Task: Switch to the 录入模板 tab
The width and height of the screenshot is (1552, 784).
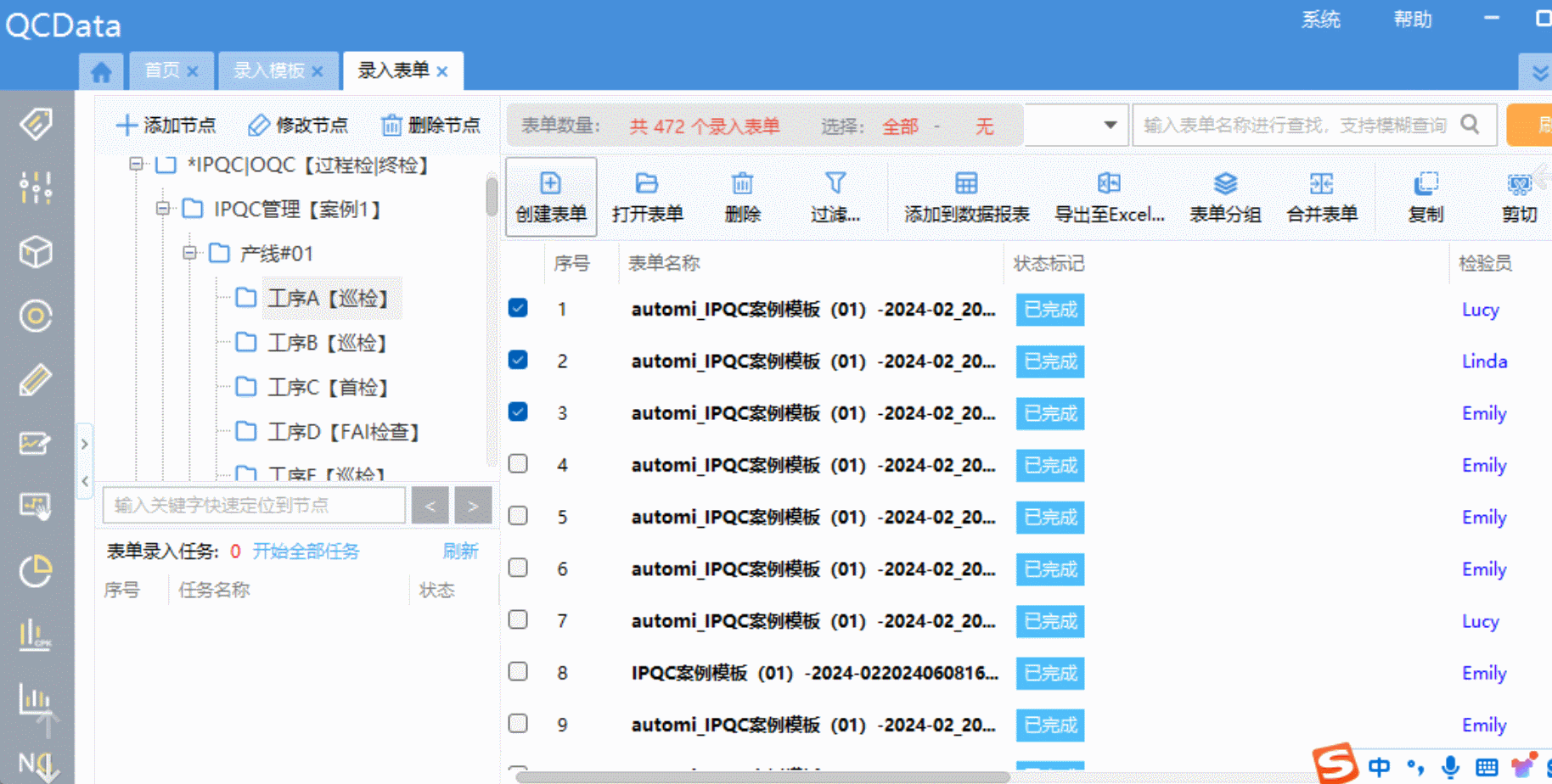Action: [x=268, y=70]
